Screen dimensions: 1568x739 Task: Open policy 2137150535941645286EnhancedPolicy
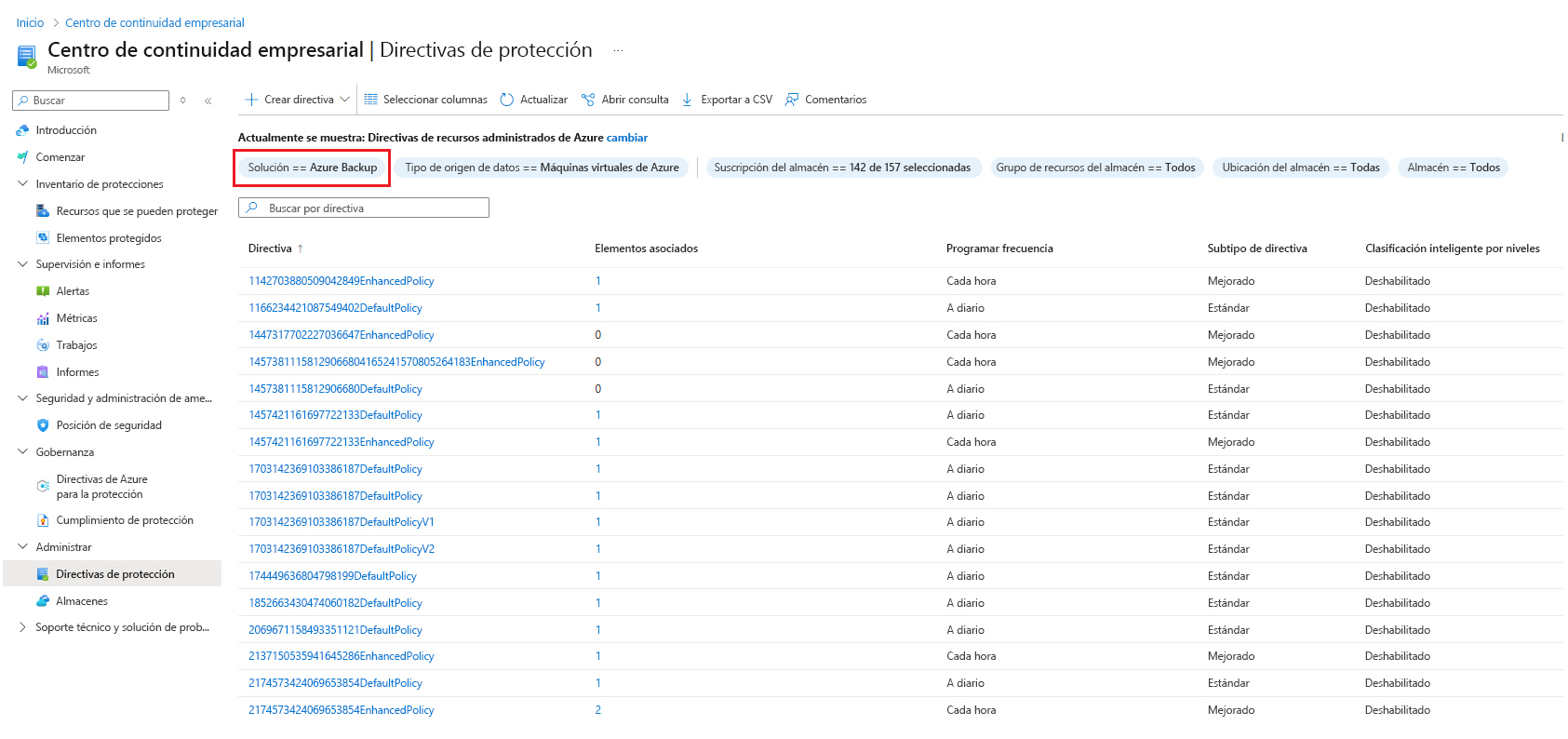342,656
